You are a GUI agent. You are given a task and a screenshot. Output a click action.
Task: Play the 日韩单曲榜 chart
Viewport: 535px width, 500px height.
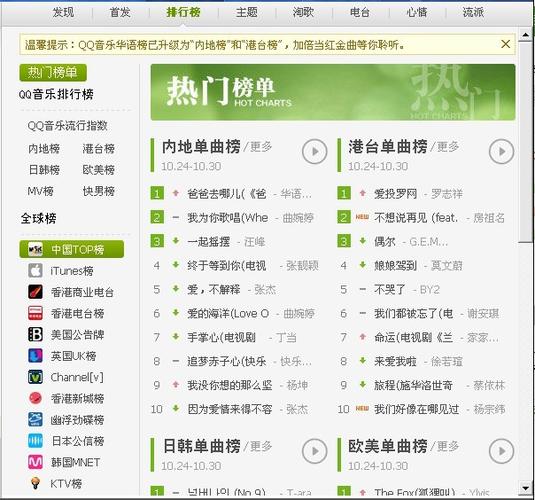click(314, 451)
